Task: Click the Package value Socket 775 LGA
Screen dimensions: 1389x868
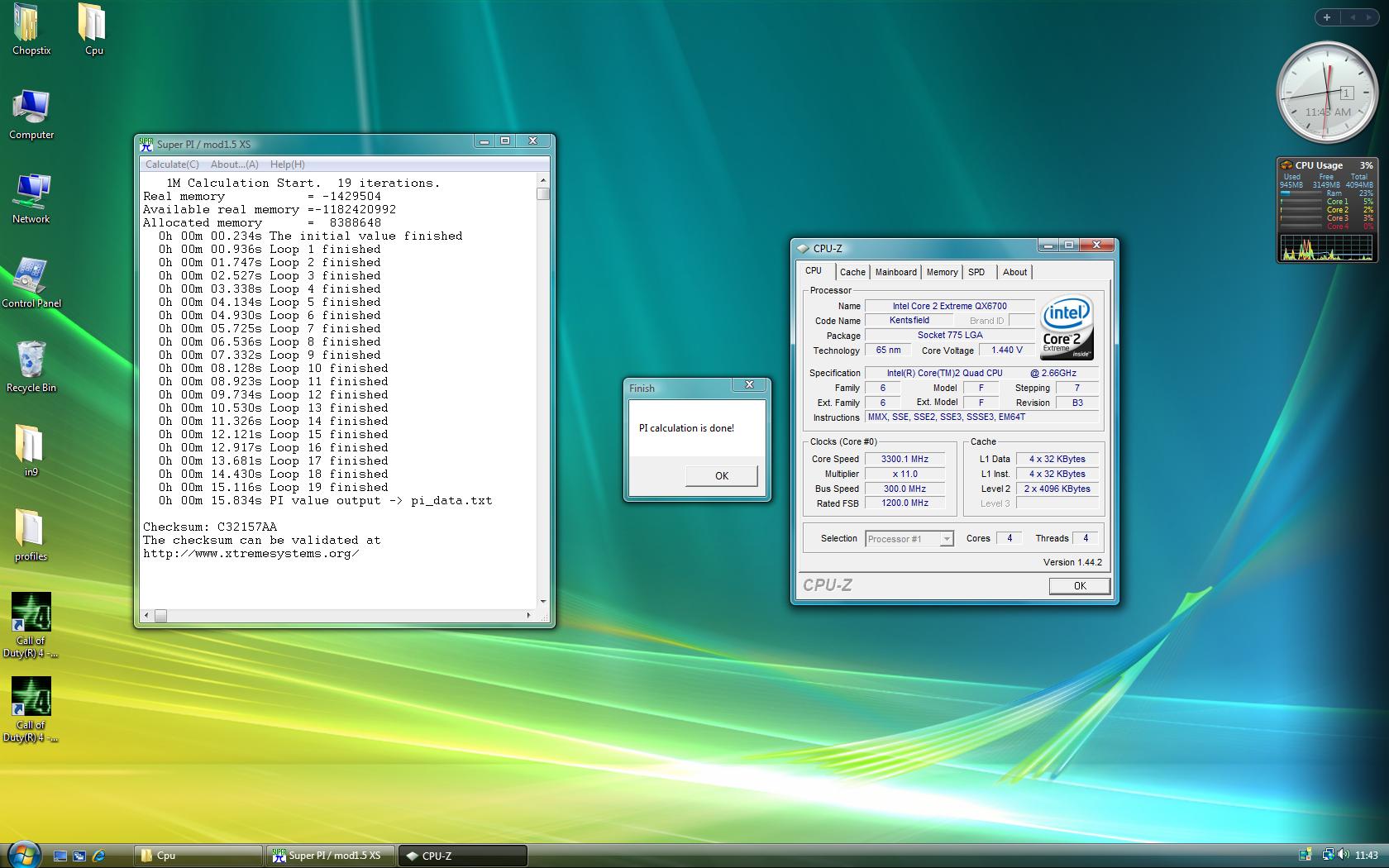Action: (x=949, y=336)
